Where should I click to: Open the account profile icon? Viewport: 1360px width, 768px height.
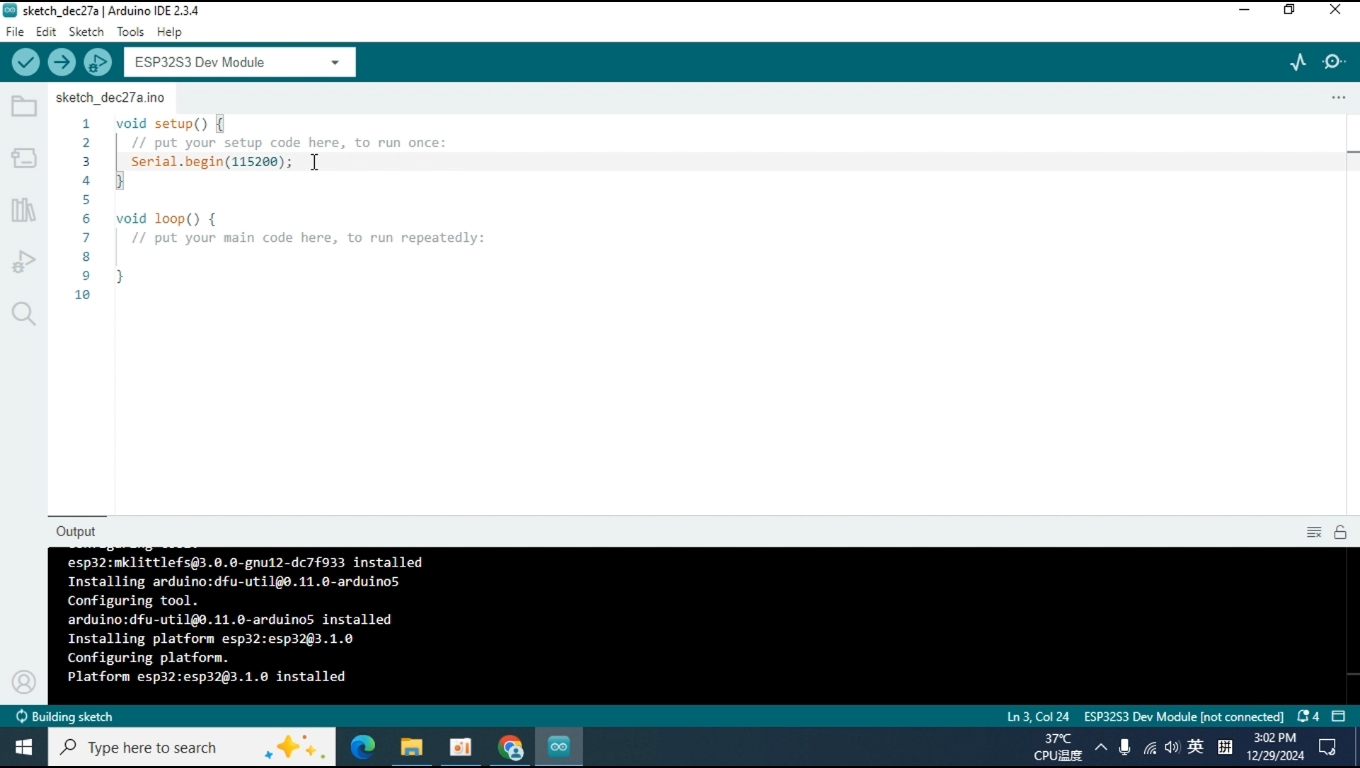pyautogui.click(x=24, y=682)
